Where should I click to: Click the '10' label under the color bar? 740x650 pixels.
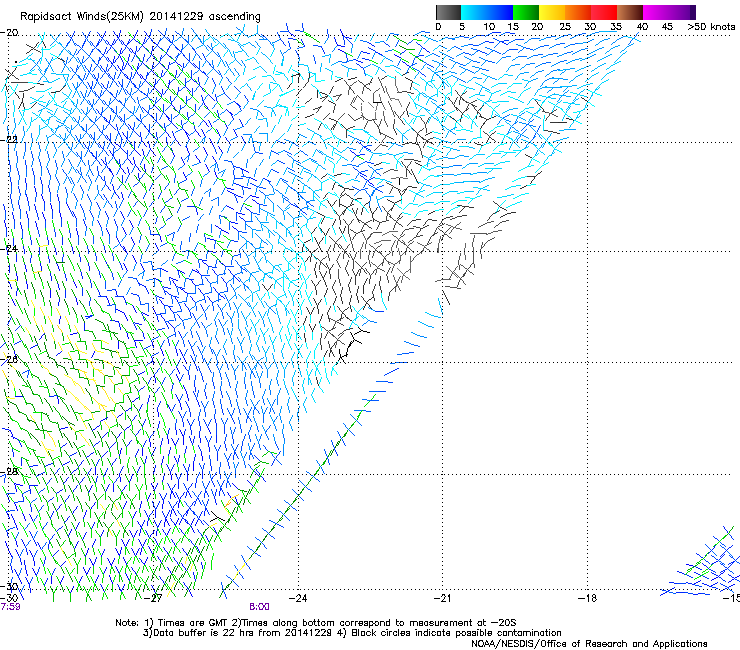(489, 26)
